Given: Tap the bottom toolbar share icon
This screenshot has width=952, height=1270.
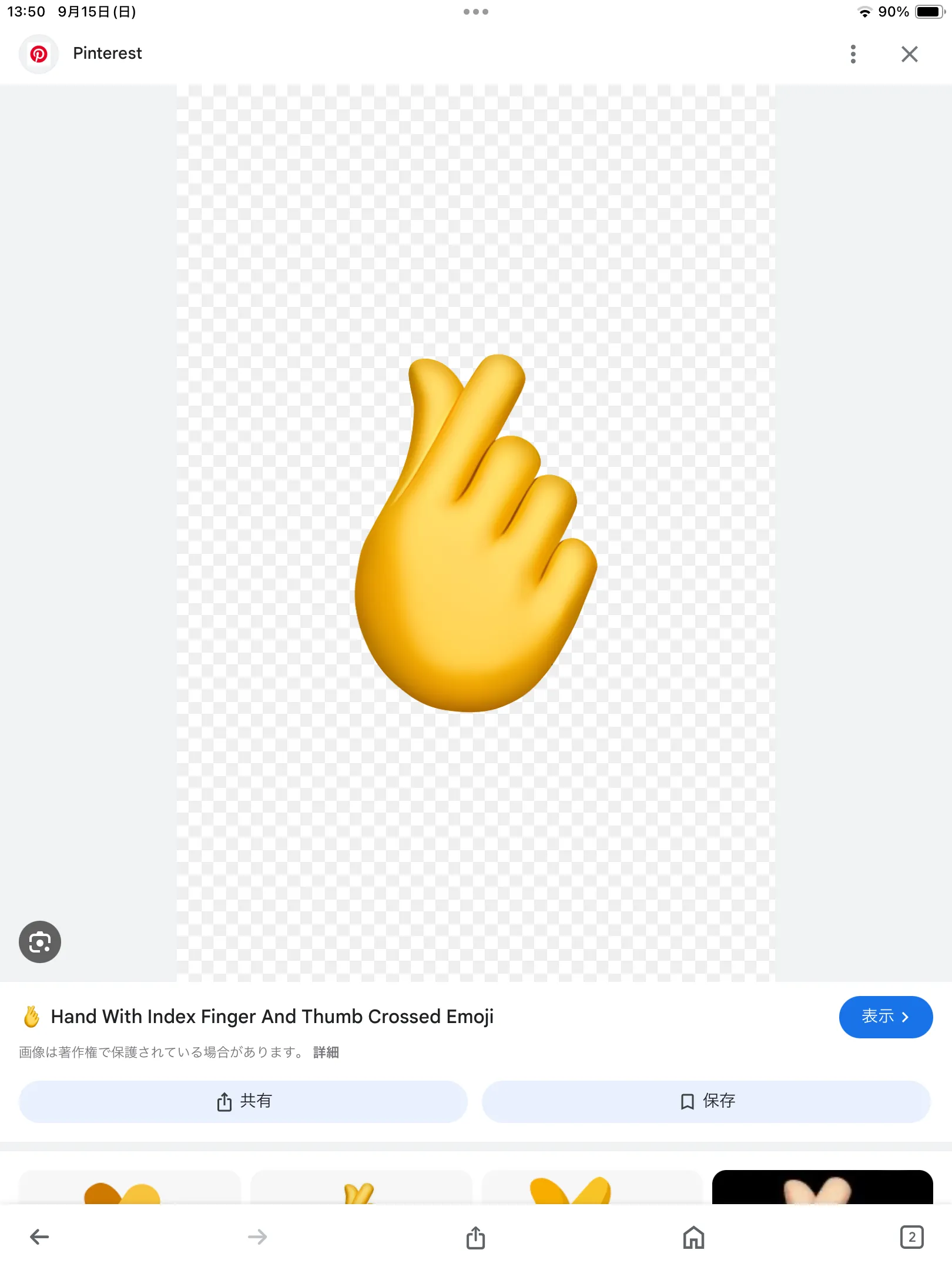Looking at the screenshot, I should tap(475, 1237).
